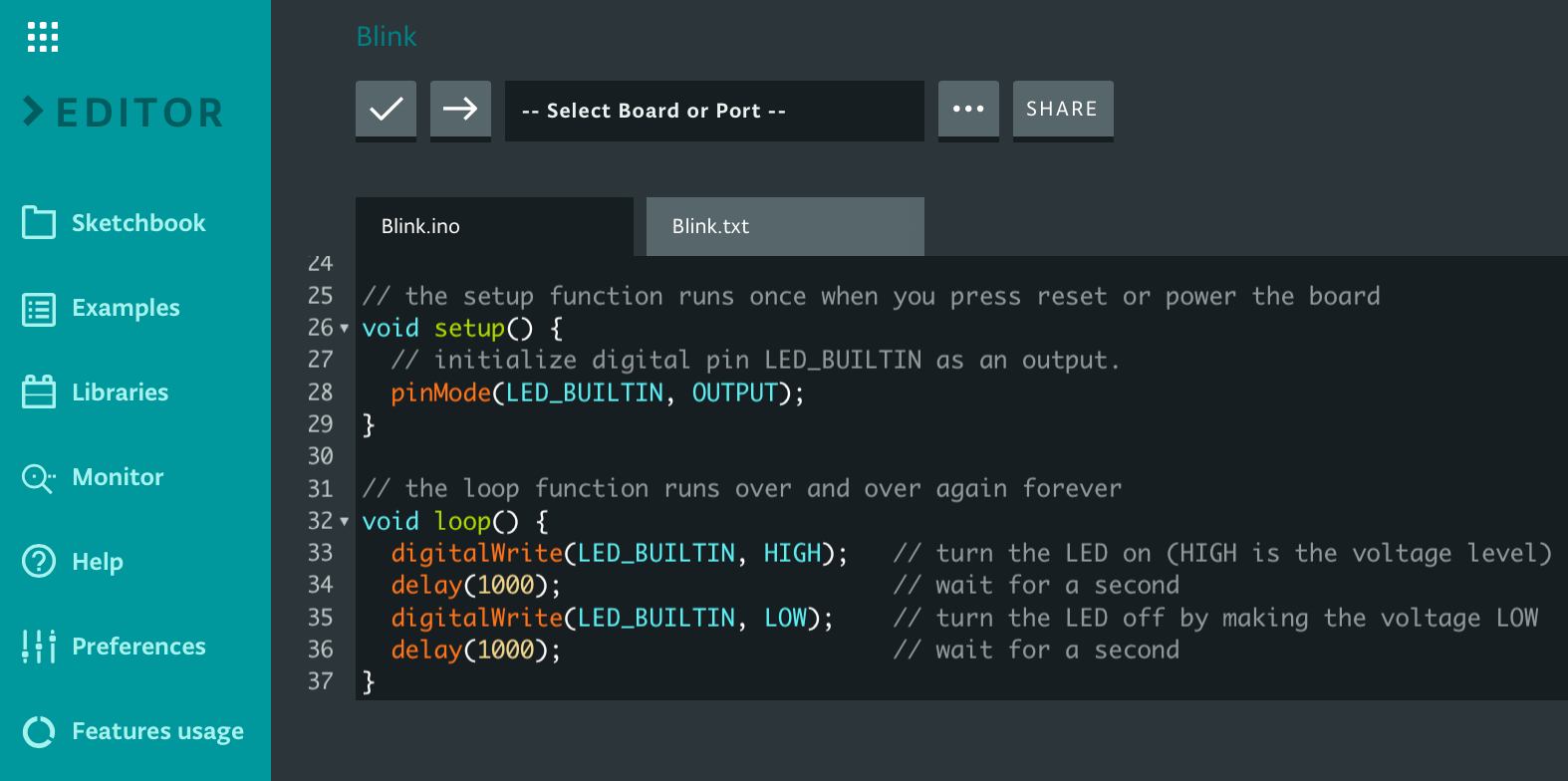Click the 'void loop() {' code line
This screenshot has width=1568, height=781.
pos(455,521)
